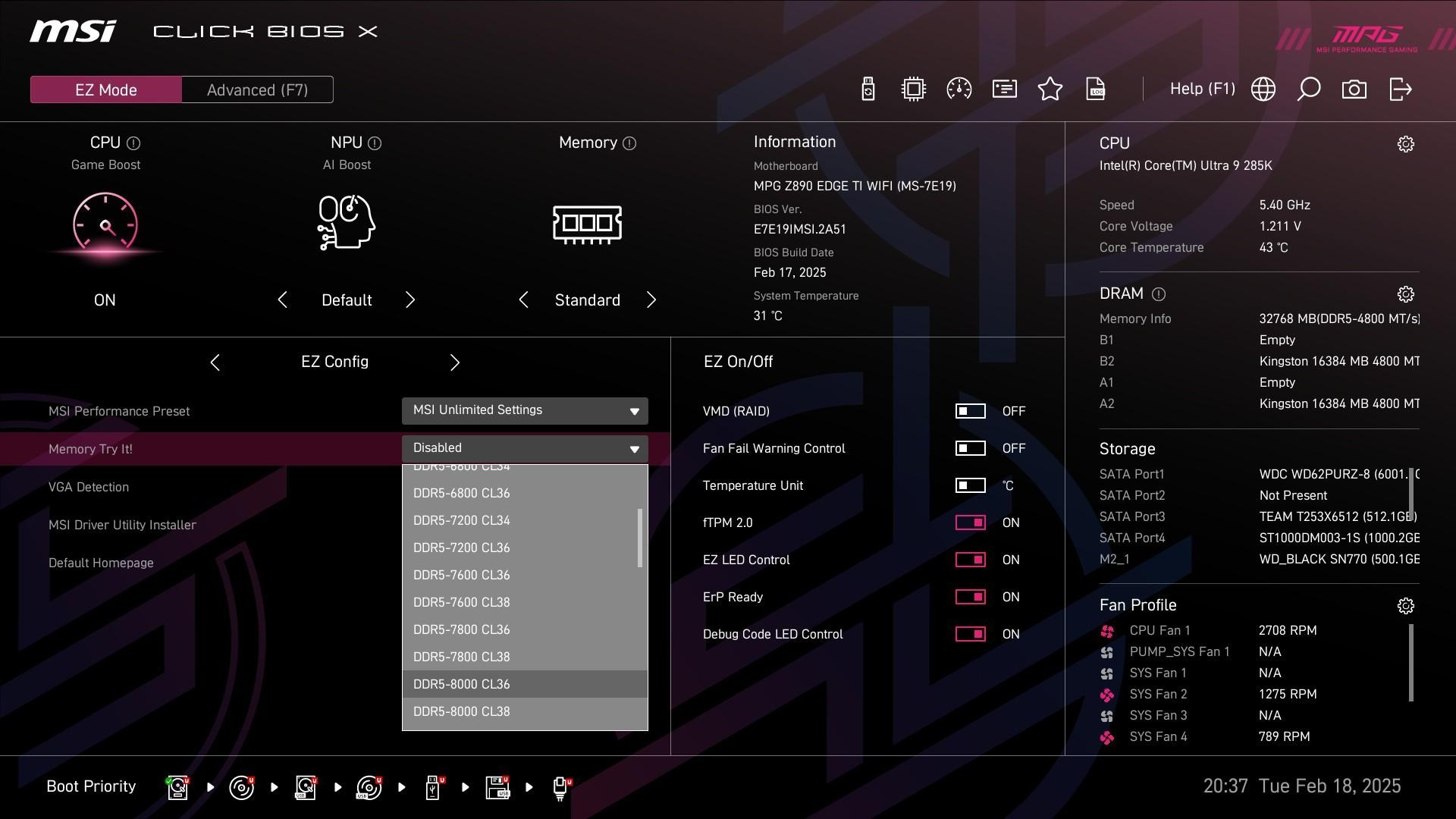Screen dimensions: 1456x819
Task: Select the CD/DVD boot device icon
Action: pos(241,787)
